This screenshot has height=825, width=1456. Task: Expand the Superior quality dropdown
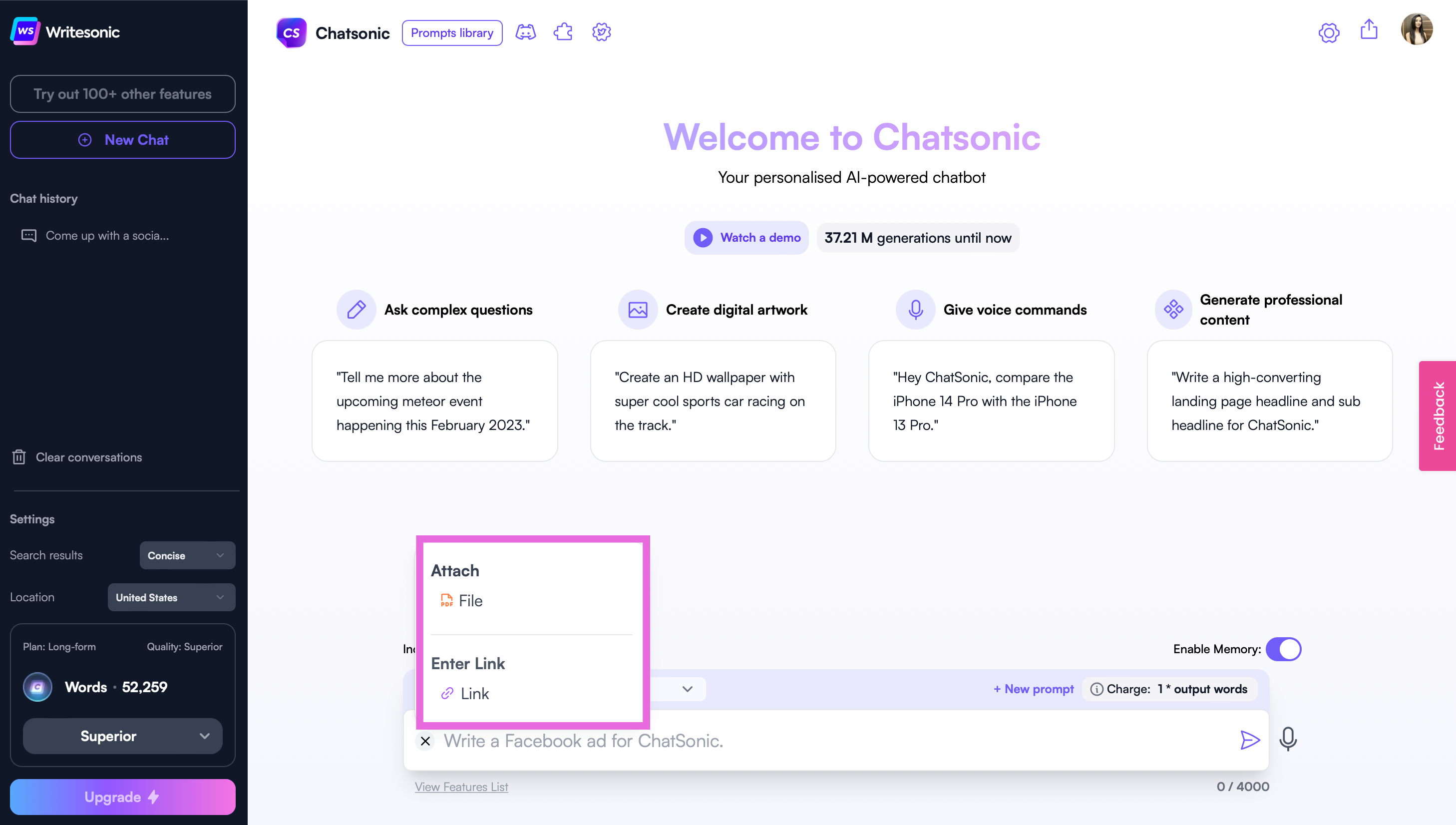pyautogui.click(x=122, y=736)
